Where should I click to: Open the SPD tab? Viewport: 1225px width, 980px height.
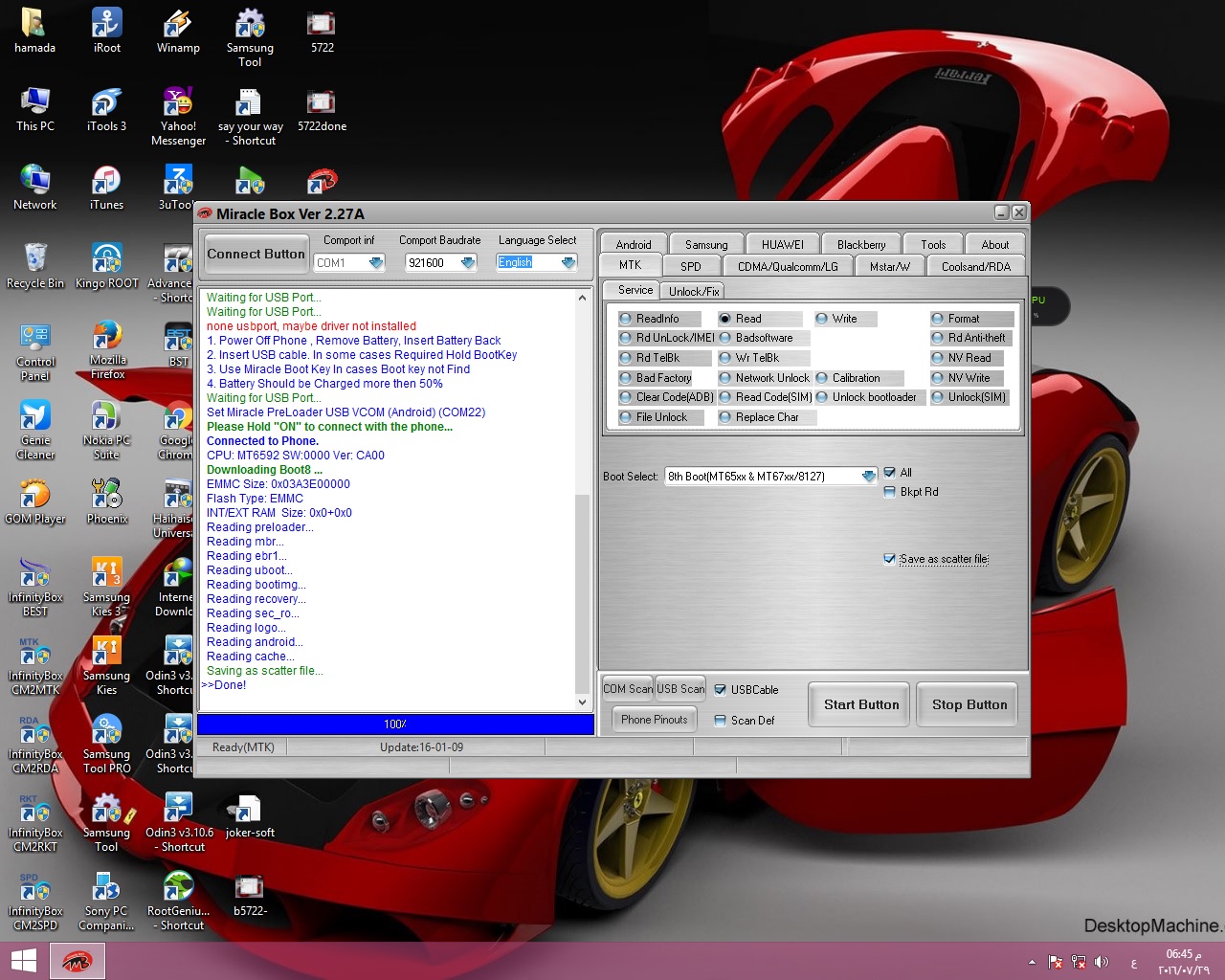point(691,267)
